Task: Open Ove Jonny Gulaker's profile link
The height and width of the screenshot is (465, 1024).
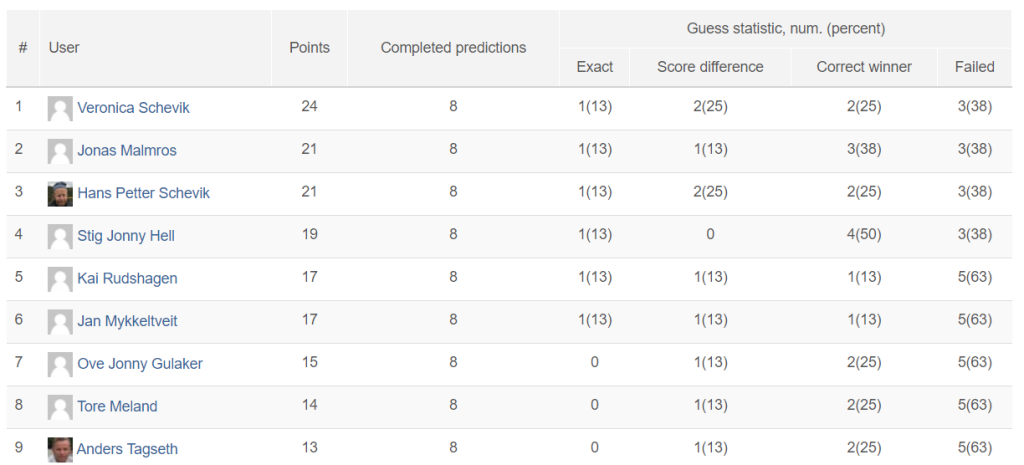Action: click(140, 364)
